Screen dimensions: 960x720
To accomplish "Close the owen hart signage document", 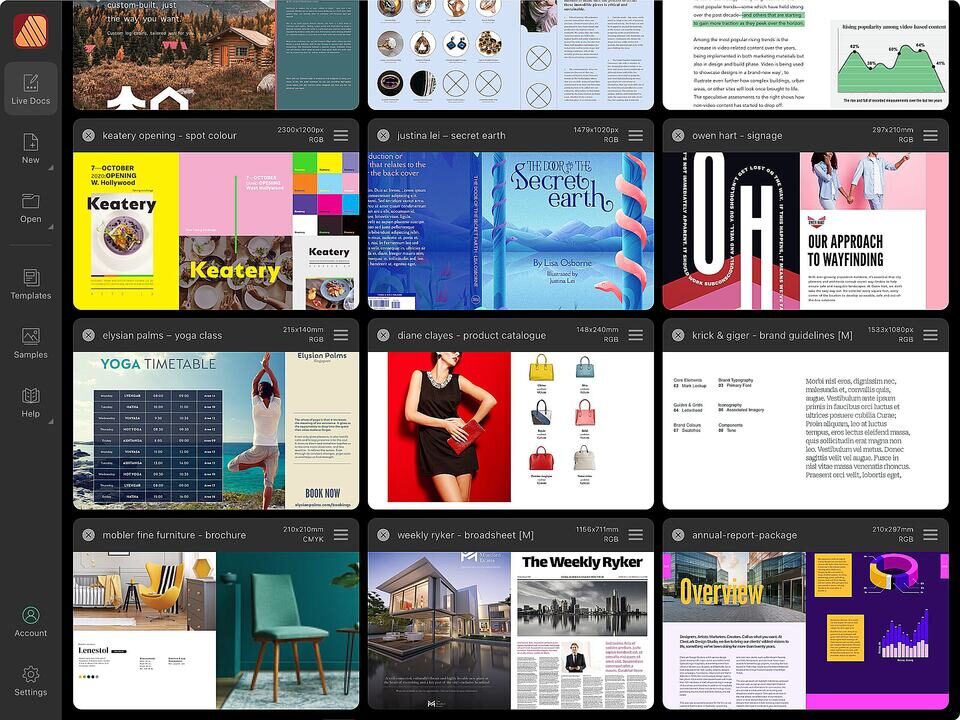I will (x=678, y=136).
